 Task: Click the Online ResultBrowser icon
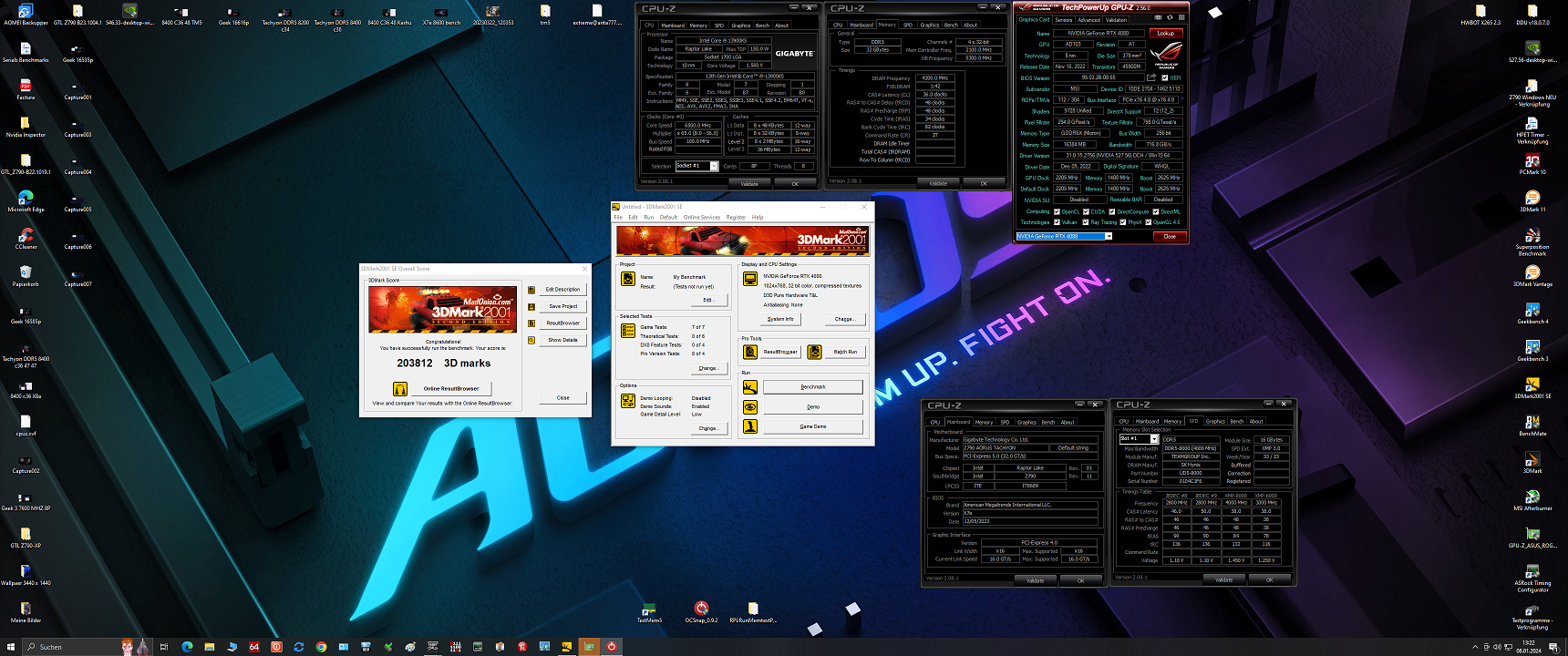[399, 388]
